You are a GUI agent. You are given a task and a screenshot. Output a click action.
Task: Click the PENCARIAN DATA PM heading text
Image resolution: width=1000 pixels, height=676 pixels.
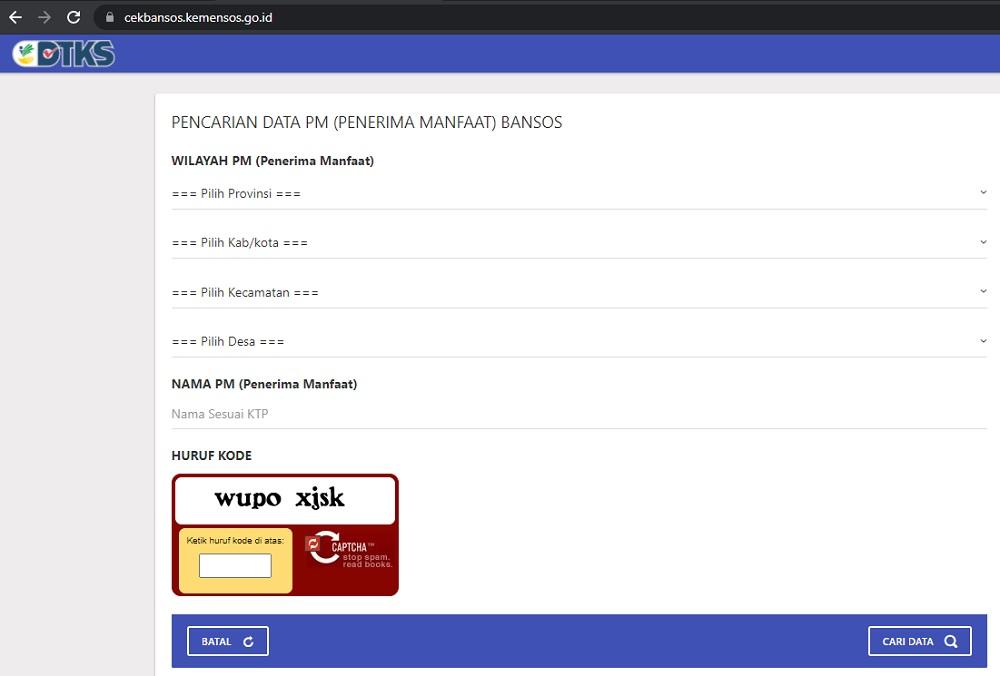coord(367,123)
